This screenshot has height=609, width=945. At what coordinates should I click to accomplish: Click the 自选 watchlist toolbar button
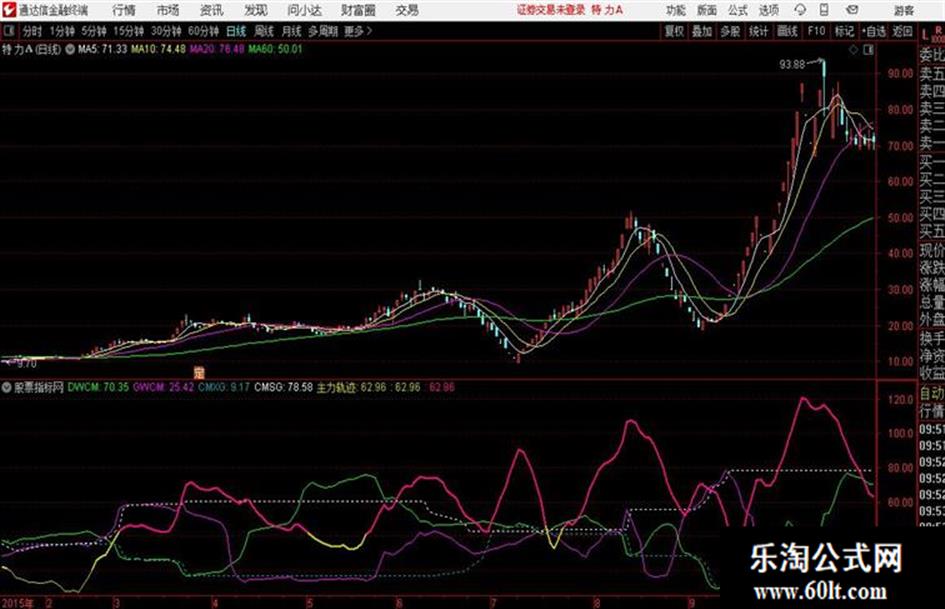pos(874,31)
